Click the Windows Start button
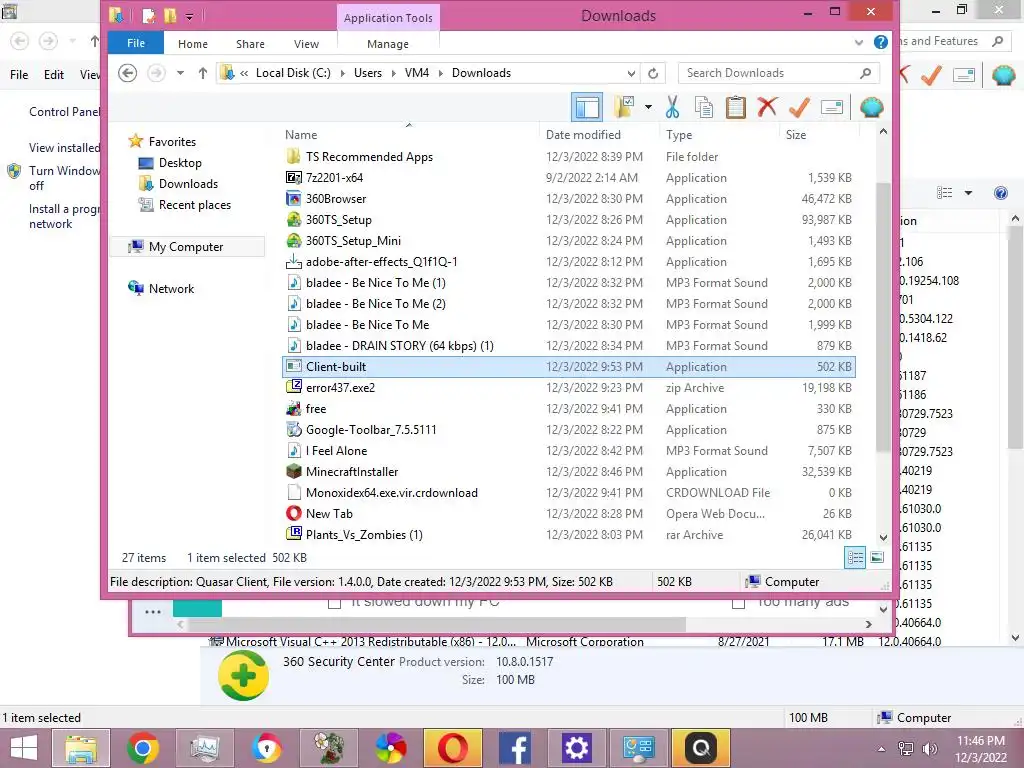 (24, 748)
